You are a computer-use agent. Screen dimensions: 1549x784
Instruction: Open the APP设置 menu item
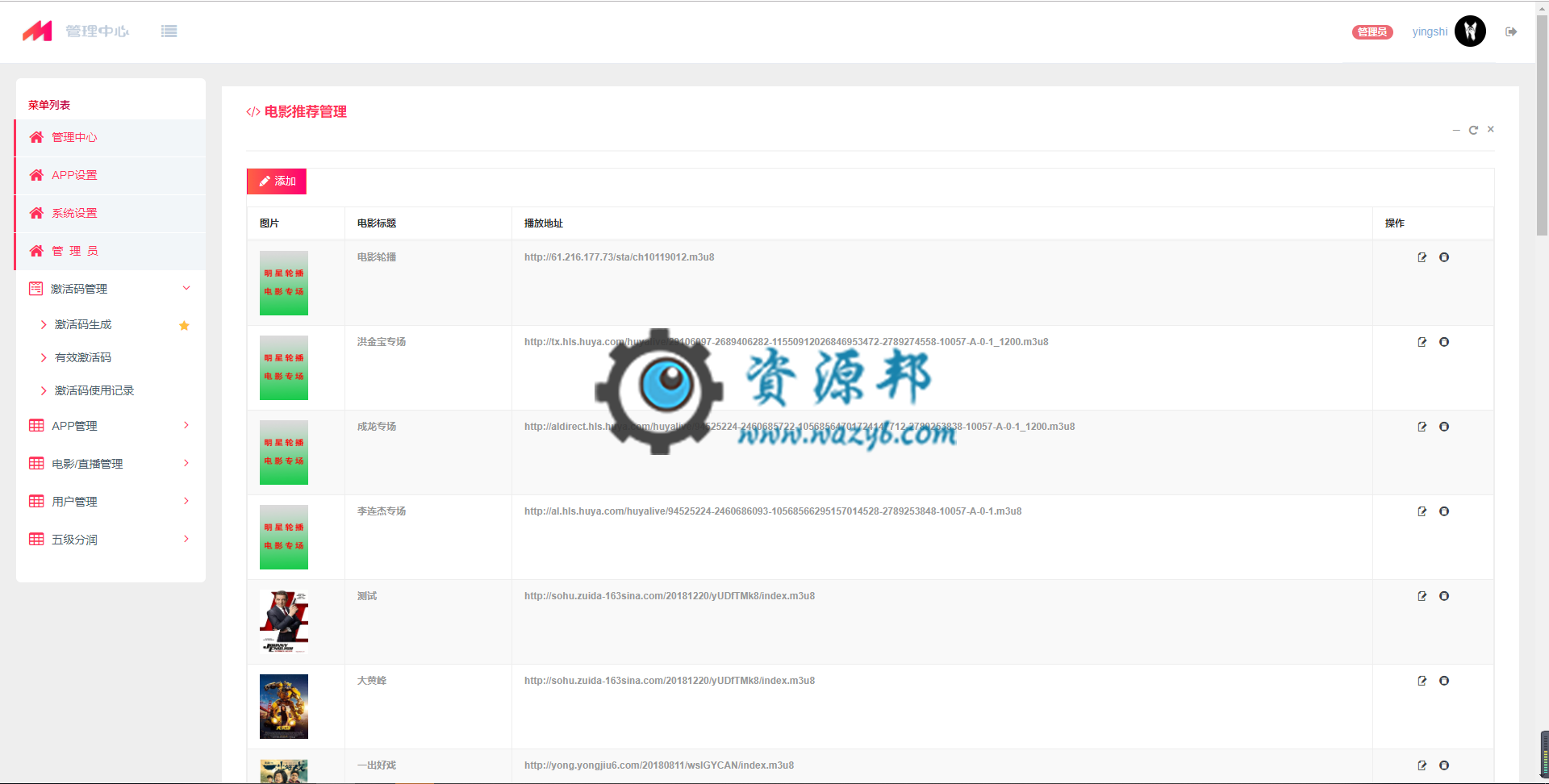(111, 176)
